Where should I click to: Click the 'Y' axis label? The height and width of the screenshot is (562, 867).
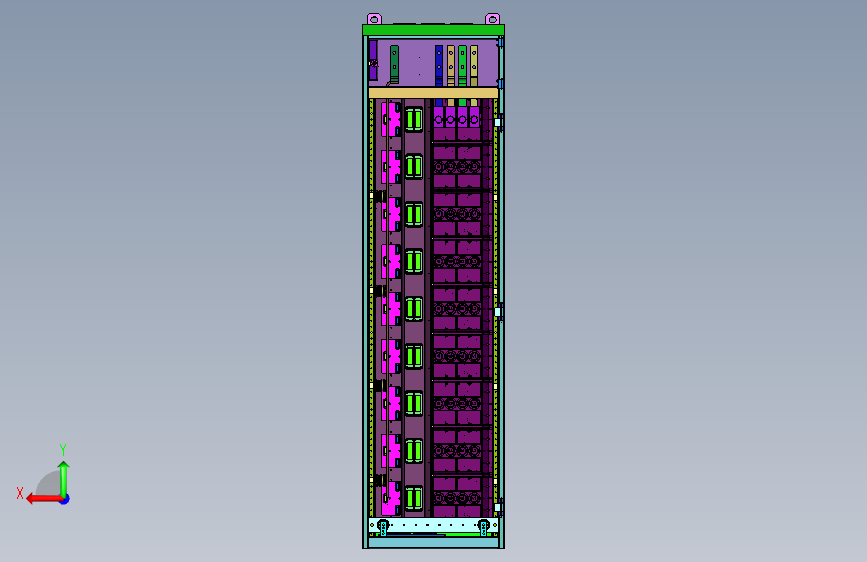pos(63,450)
